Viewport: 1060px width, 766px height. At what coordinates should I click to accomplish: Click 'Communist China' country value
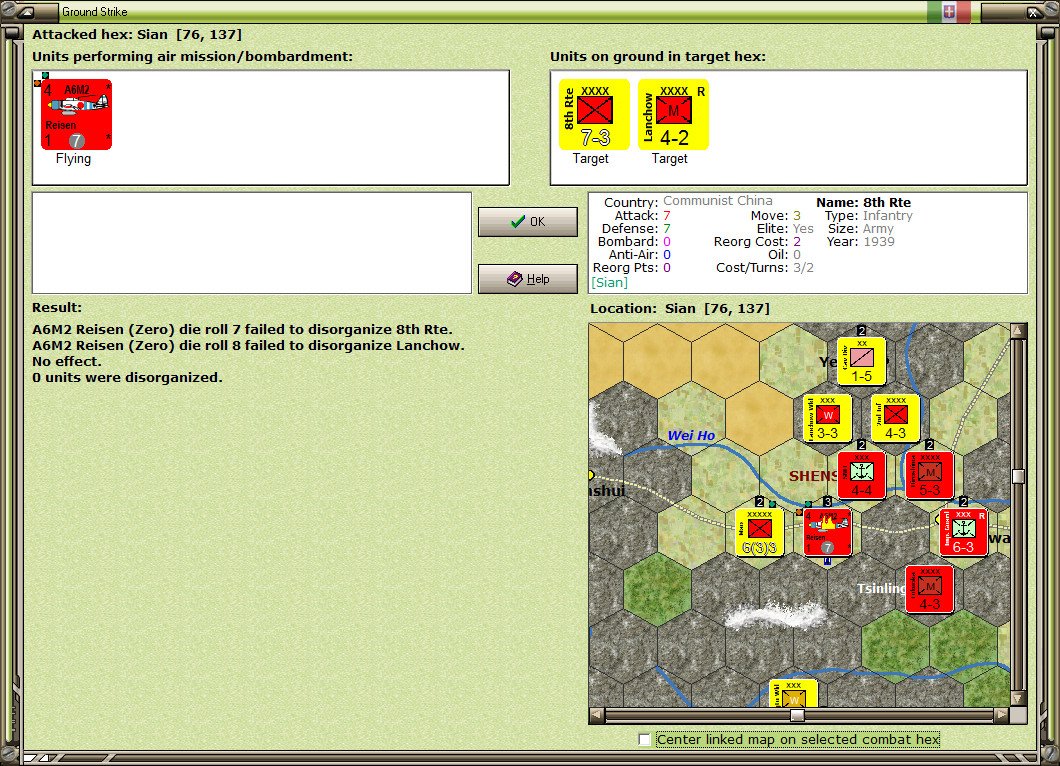[717, 201]
